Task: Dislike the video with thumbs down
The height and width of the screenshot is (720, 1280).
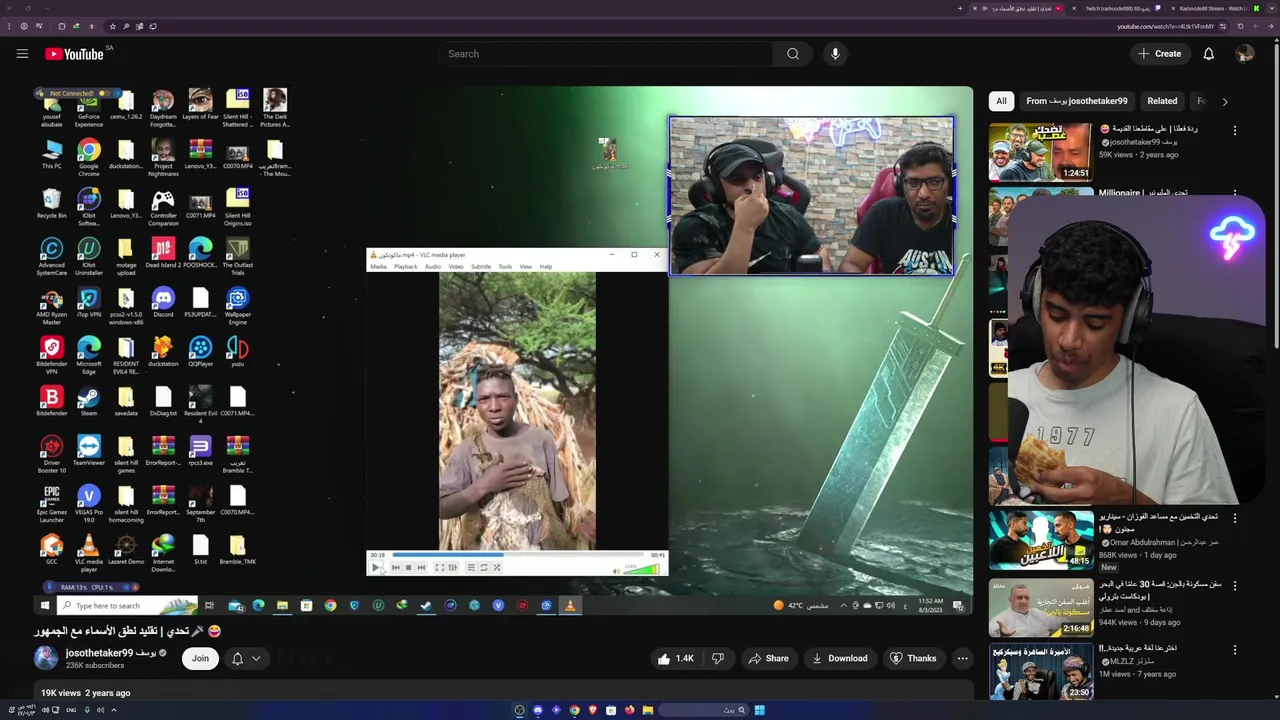Action: [718, 658]
